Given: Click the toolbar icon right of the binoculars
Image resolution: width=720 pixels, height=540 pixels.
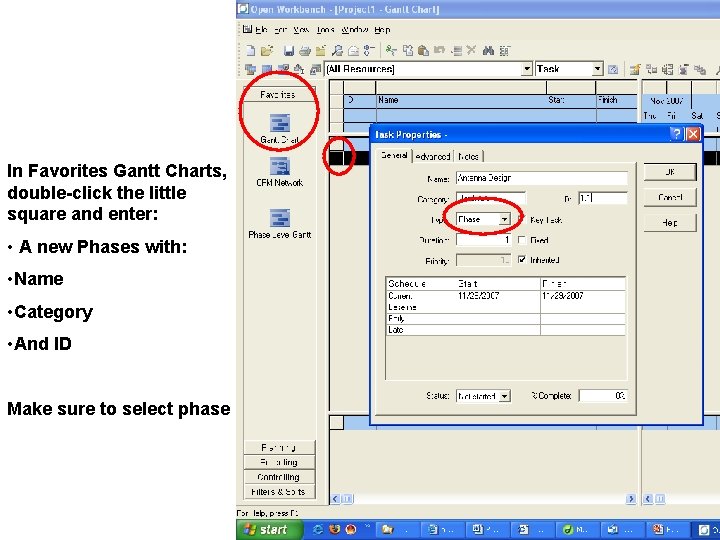Looking at the screenshot, I should [x=504, y=51].
